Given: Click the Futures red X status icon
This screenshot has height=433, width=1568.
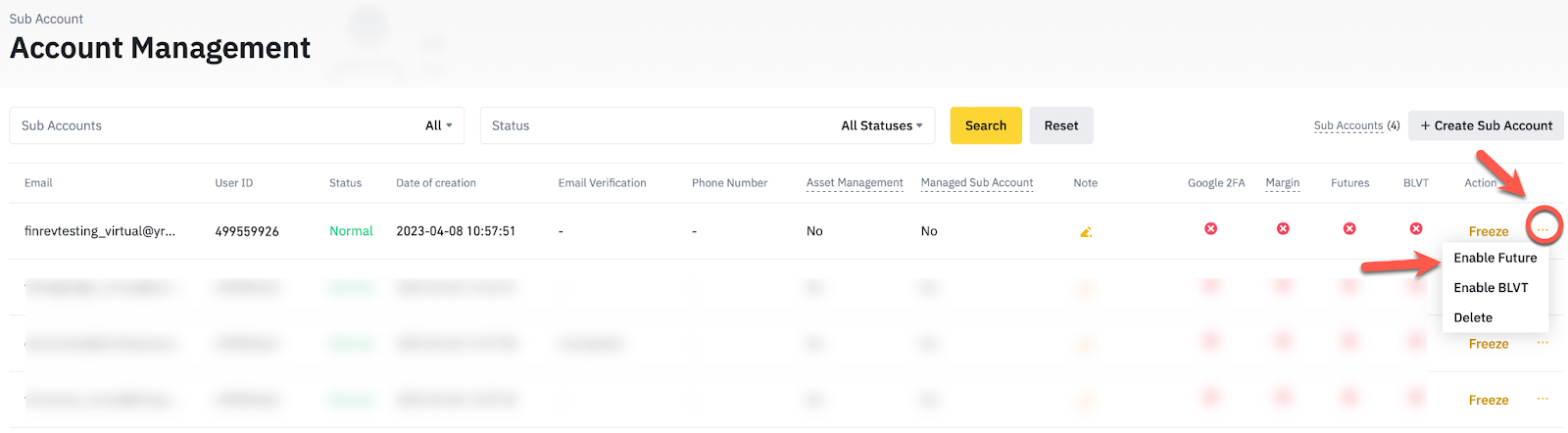Looking at the screenshot, I should (x=1349, y=228).
